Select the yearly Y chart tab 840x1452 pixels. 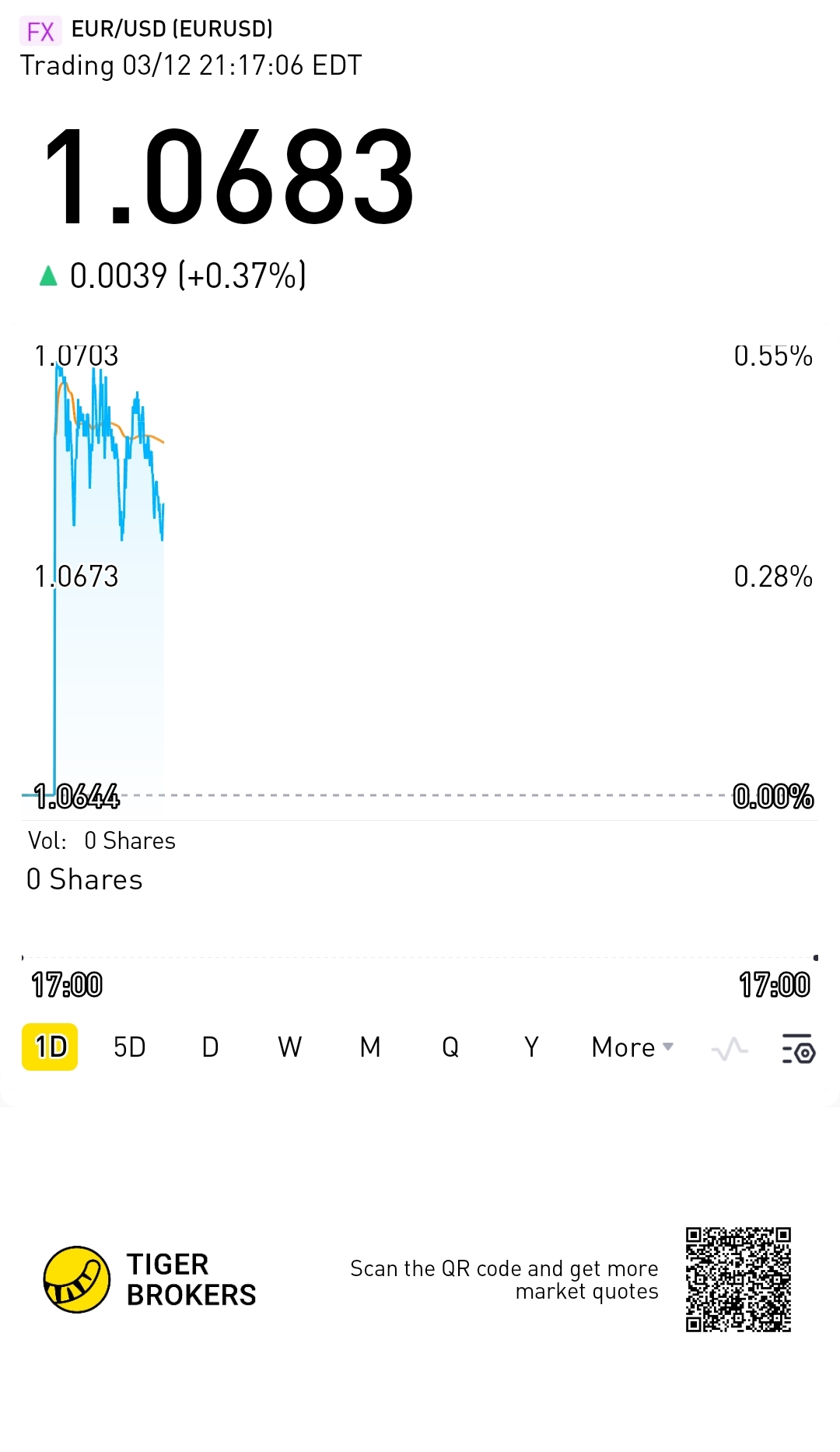click(x=531, y=1047)
